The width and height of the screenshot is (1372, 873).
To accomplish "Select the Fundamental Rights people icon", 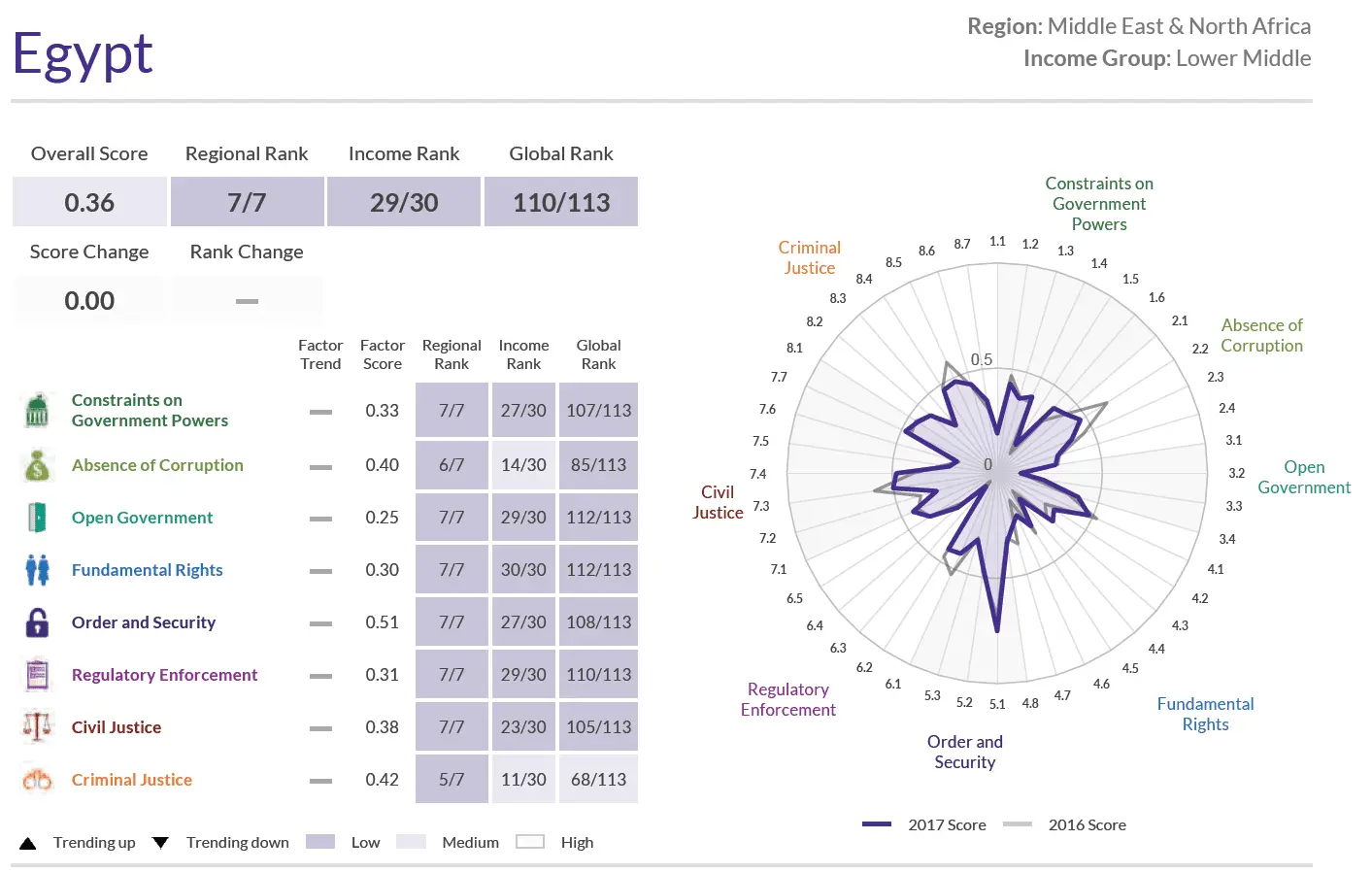I will coord(37,569).
